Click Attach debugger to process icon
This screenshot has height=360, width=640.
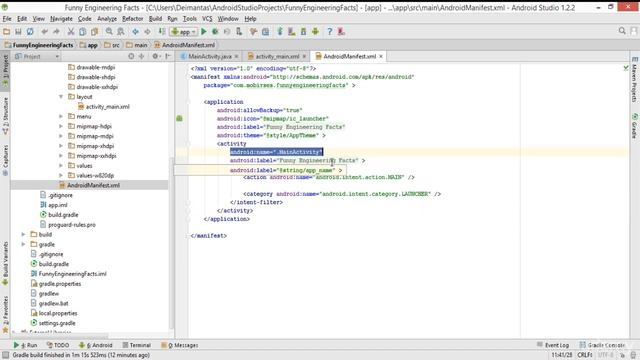239,31
